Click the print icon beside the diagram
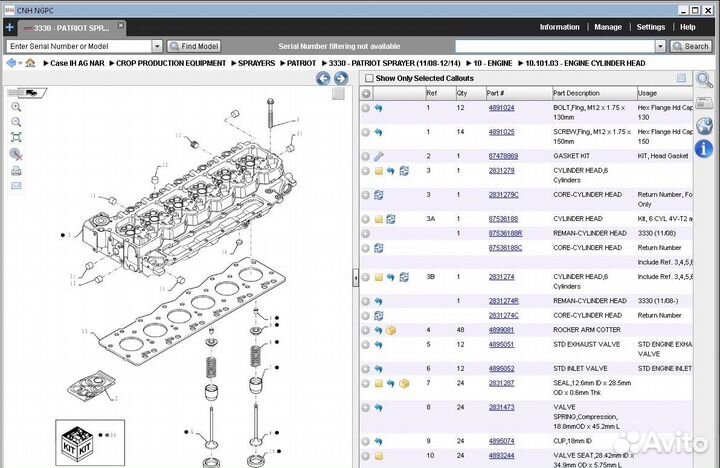 tap(16, 170)
